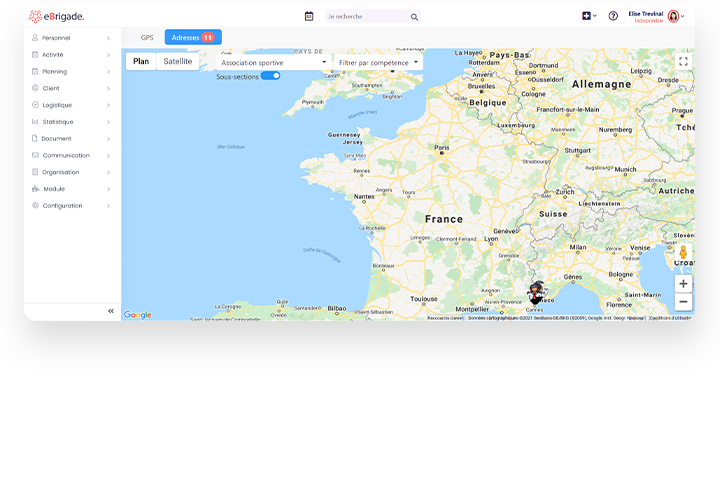Zoom in on the map

click(683, 284)
